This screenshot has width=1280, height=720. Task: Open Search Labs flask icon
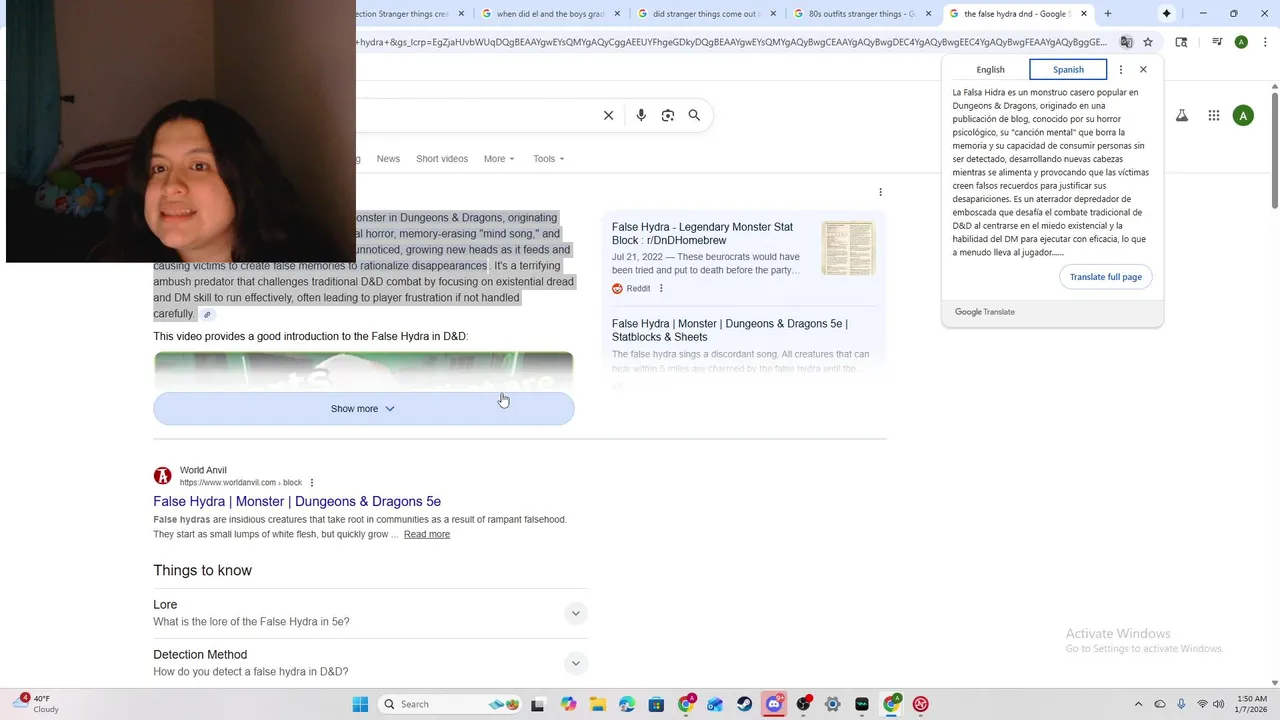point(1182,116)
